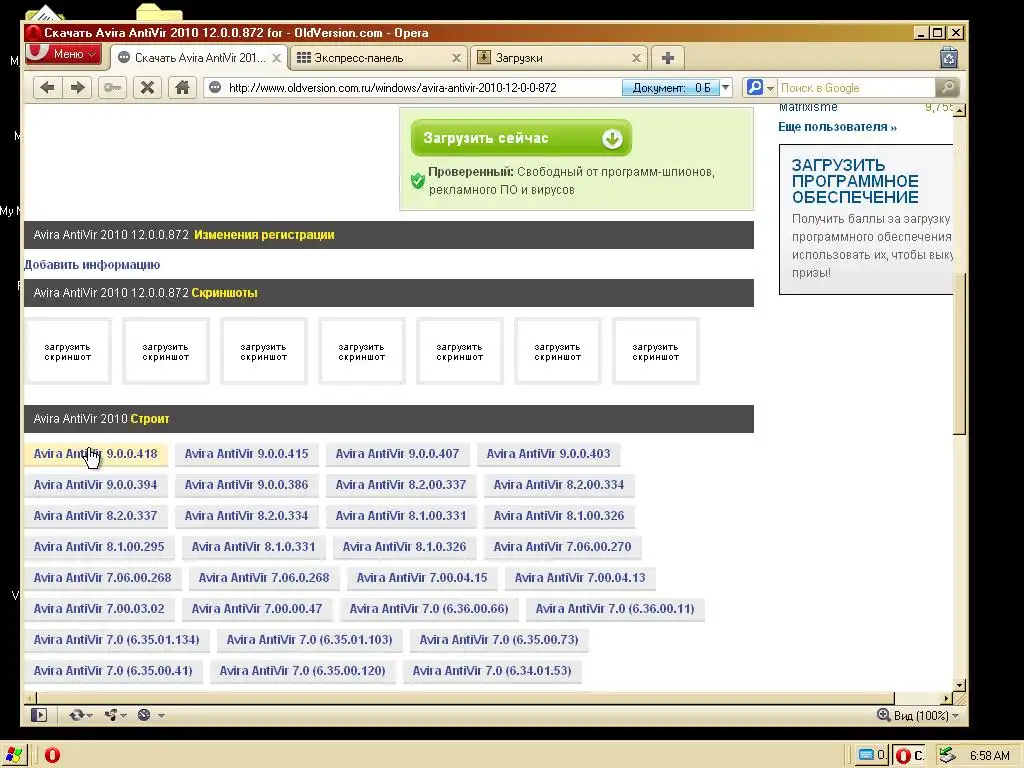The width and height of the screenshot is (1024, 768).
Task: Open the Opera Link dropdown arrow
Action: tap(89, 716)
